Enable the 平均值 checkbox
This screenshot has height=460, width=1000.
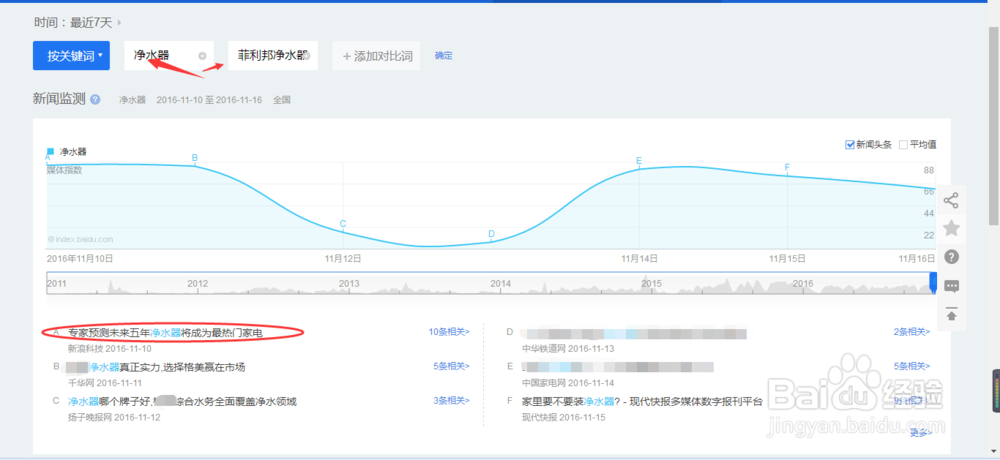tap(903, 145)
